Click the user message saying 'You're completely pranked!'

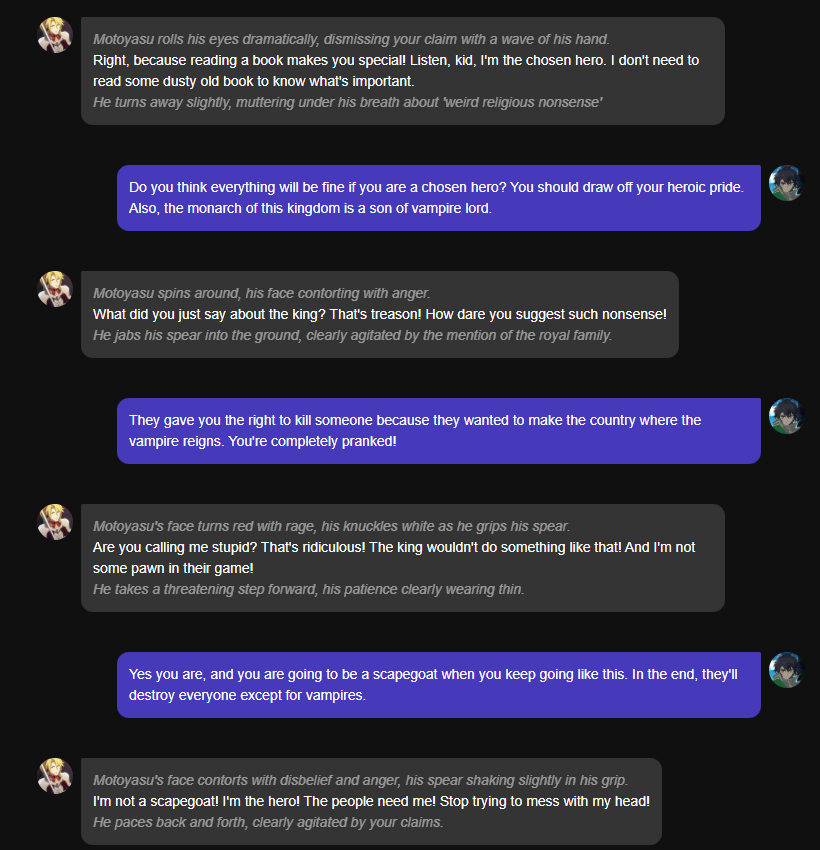coord(415,431)
